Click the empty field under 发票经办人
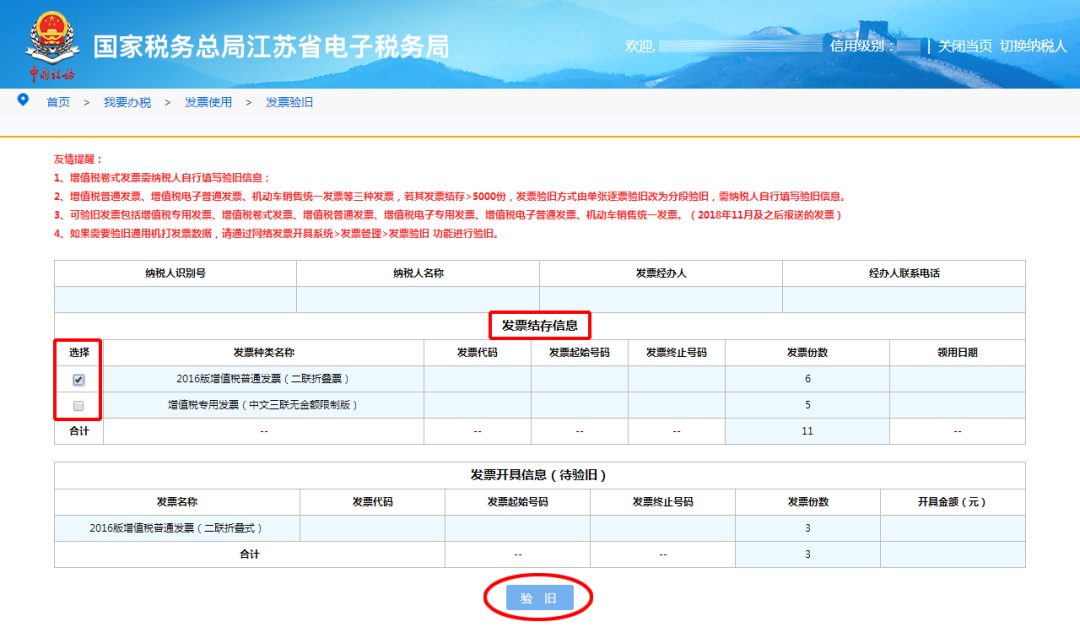 tap(661, 300)
